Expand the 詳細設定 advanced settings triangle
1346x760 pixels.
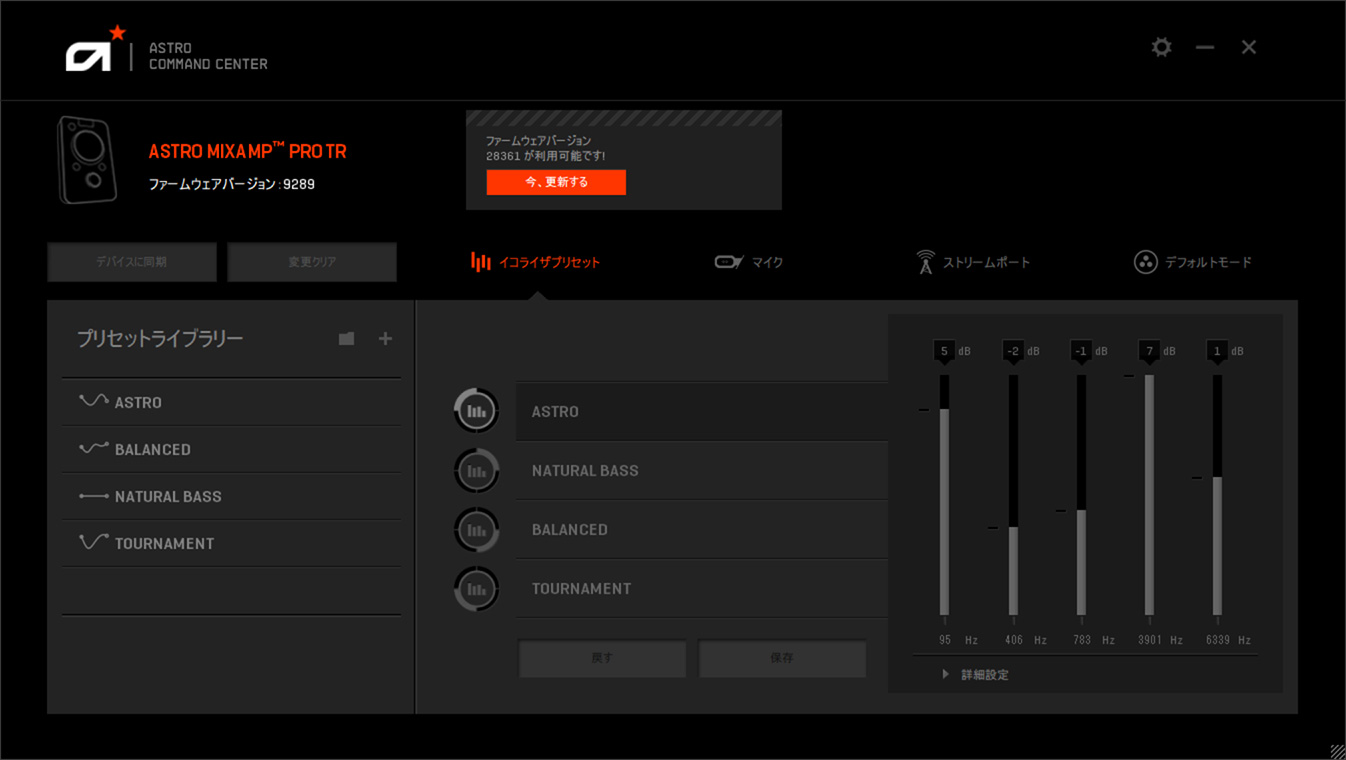click(x=945, y=675)
